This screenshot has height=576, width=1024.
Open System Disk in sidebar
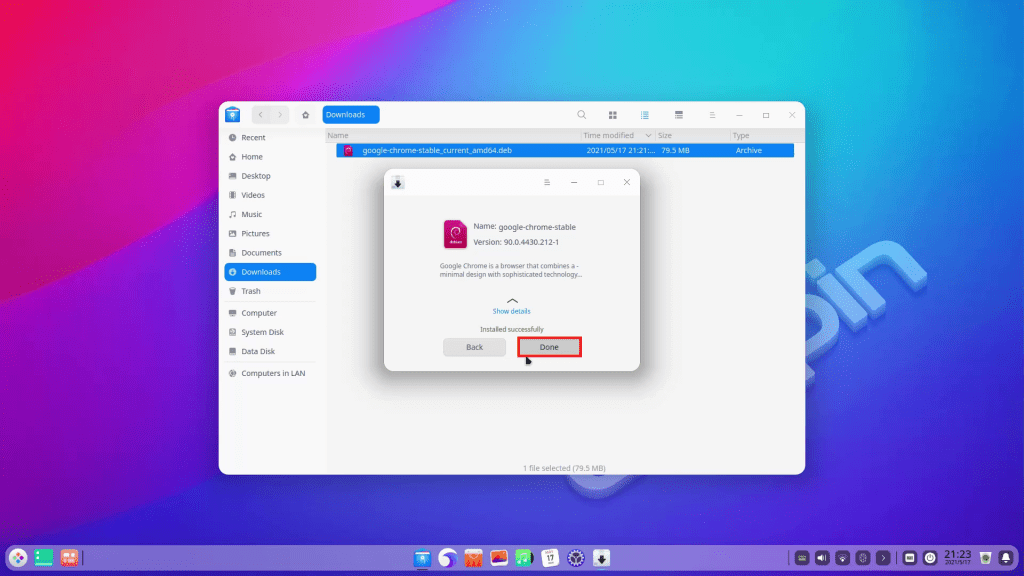click(270, 332)
